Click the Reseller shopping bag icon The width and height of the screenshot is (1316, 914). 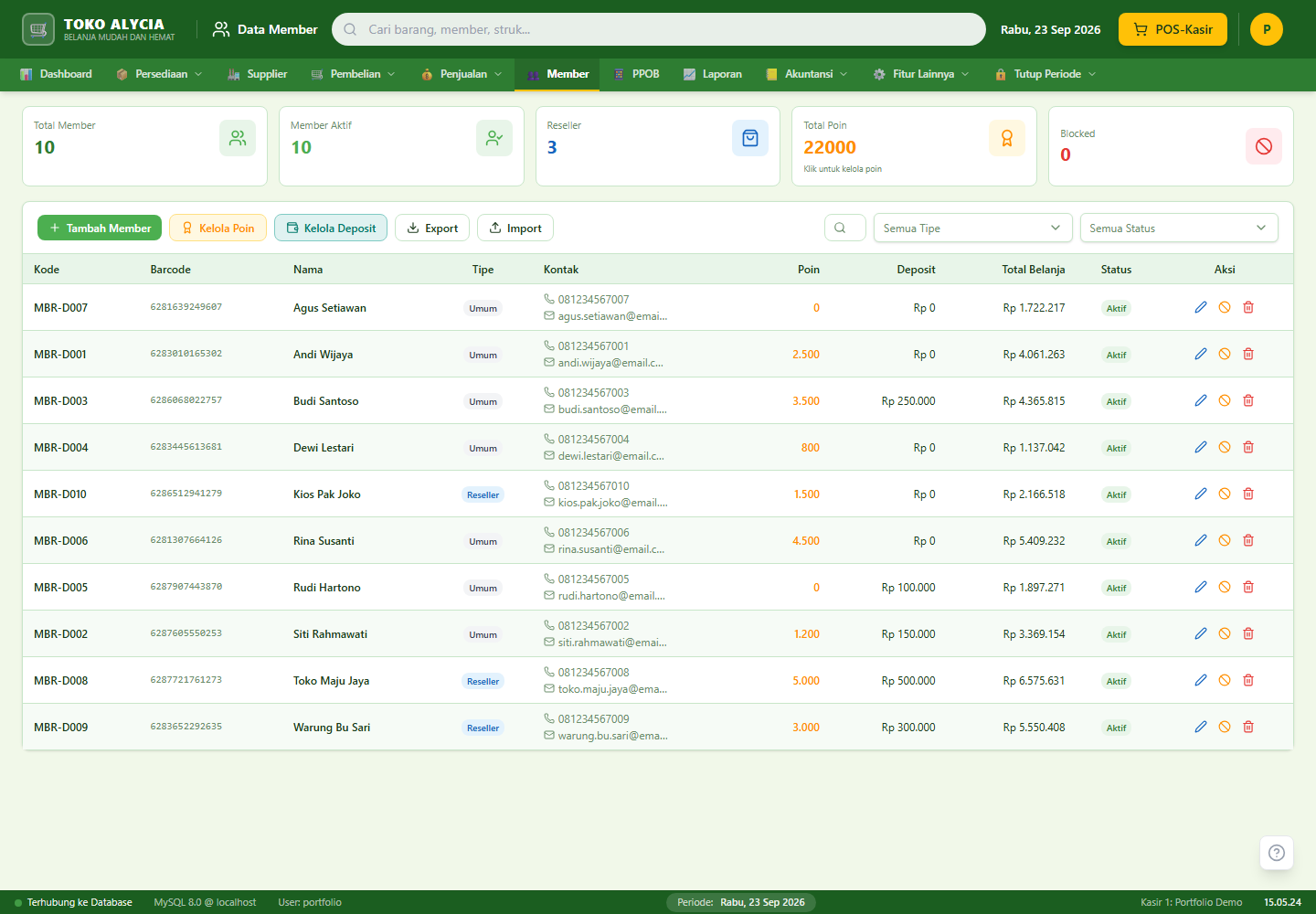pos(750,138)
